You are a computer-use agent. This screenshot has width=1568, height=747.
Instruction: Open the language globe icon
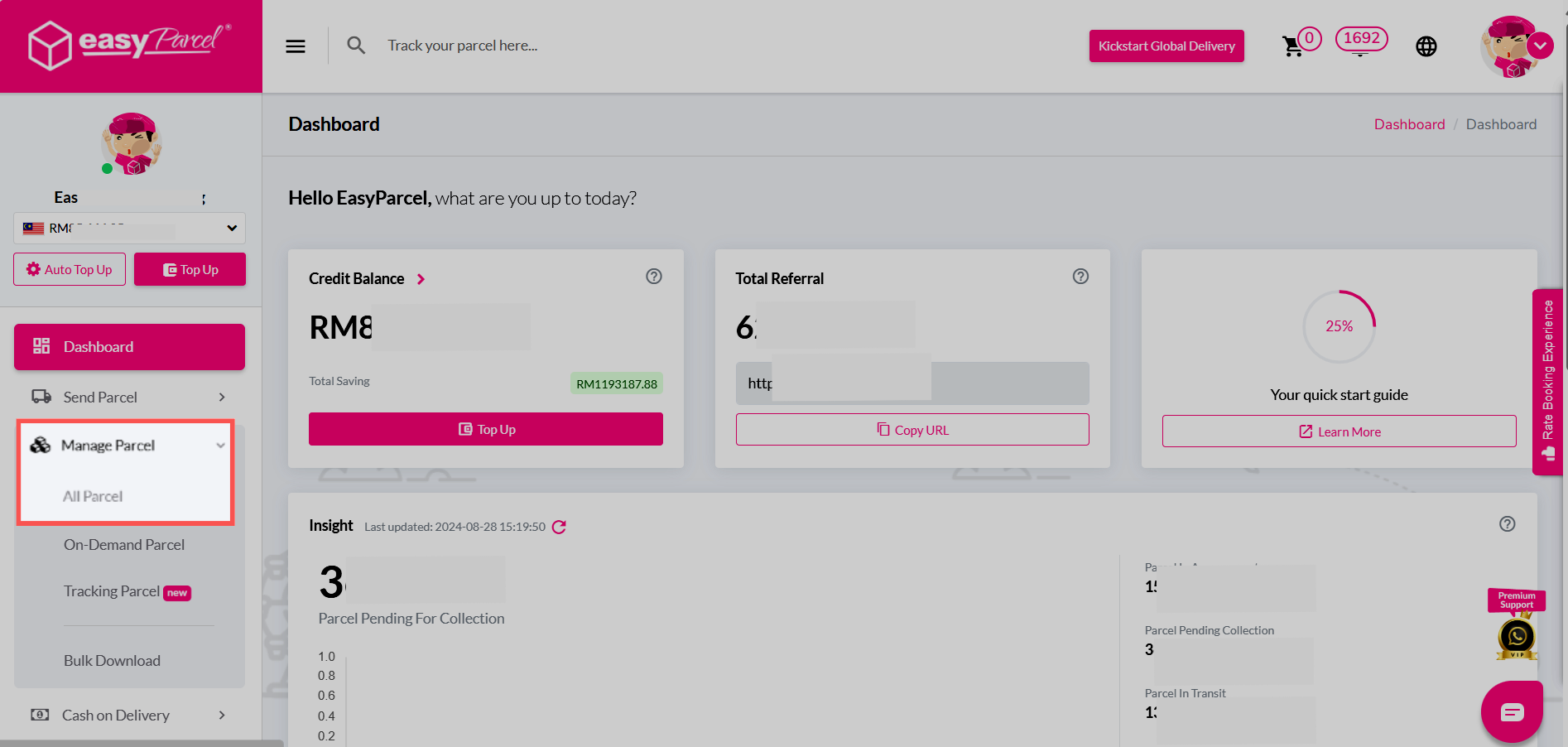(1426, 46)
